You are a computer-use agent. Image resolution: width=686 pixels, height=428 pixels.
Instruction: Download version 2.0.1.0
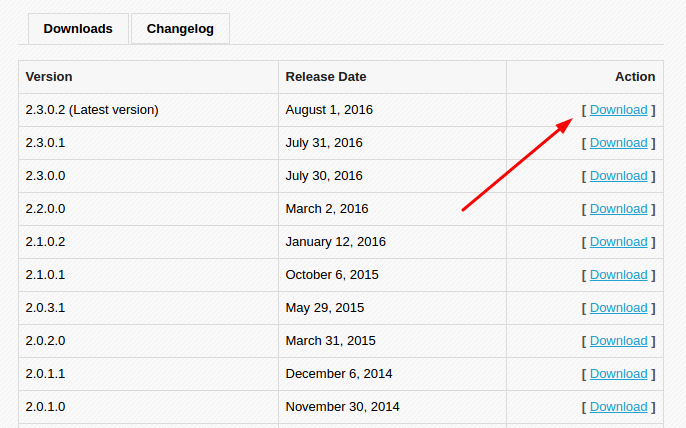(618, 407)
